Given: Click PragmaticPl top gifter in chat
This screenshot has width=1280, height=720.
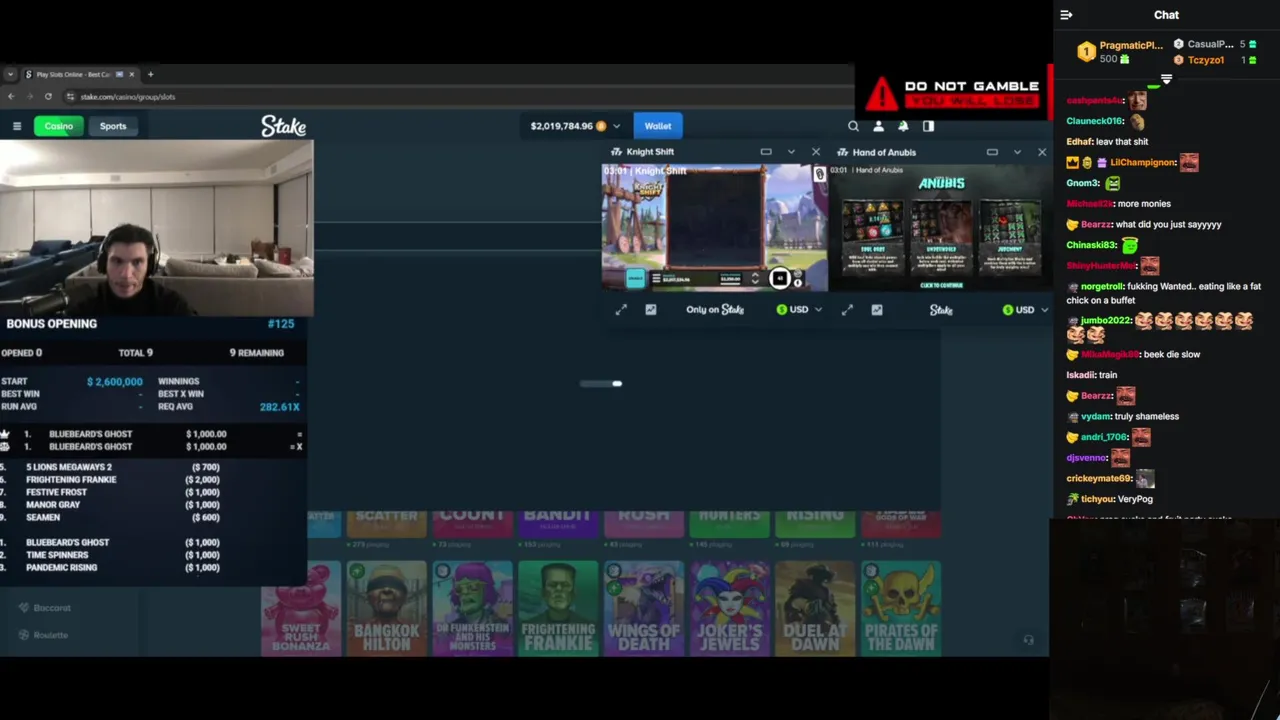Looking at the screenshot, I should click(1131, 46).
